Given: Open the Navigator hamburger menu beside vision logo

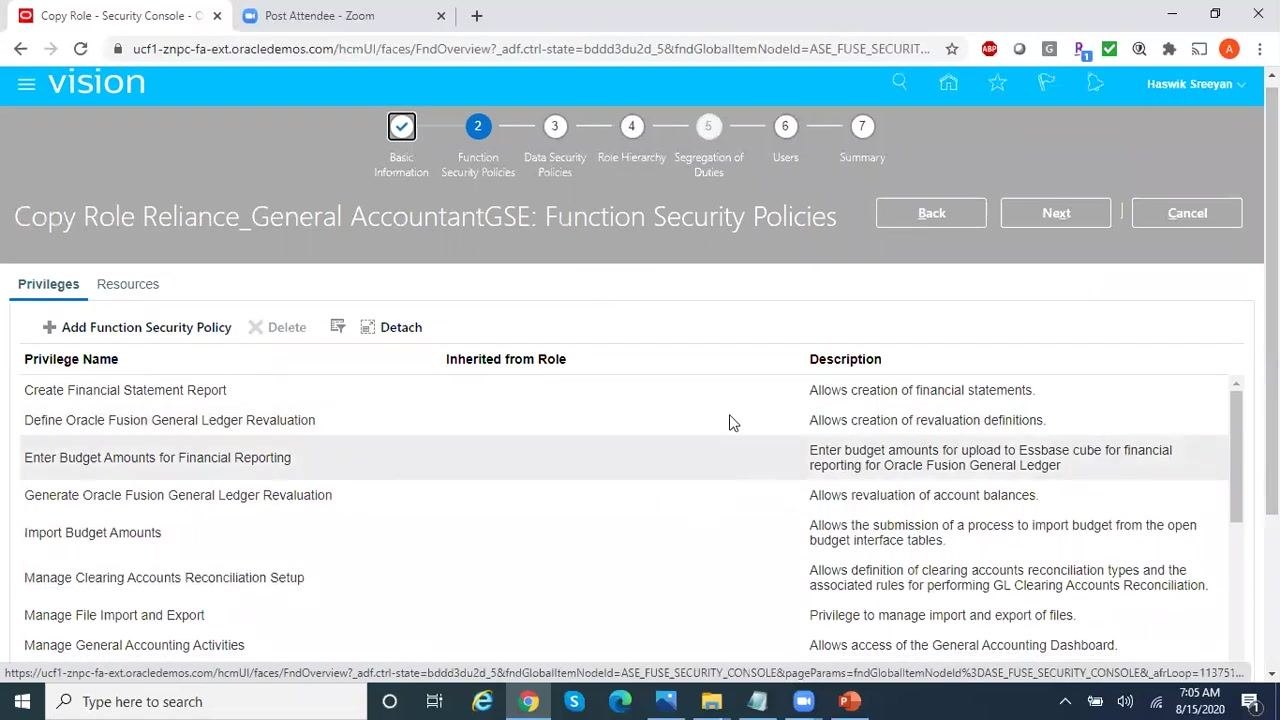Looking at the screenshot, I should (26, 84).
